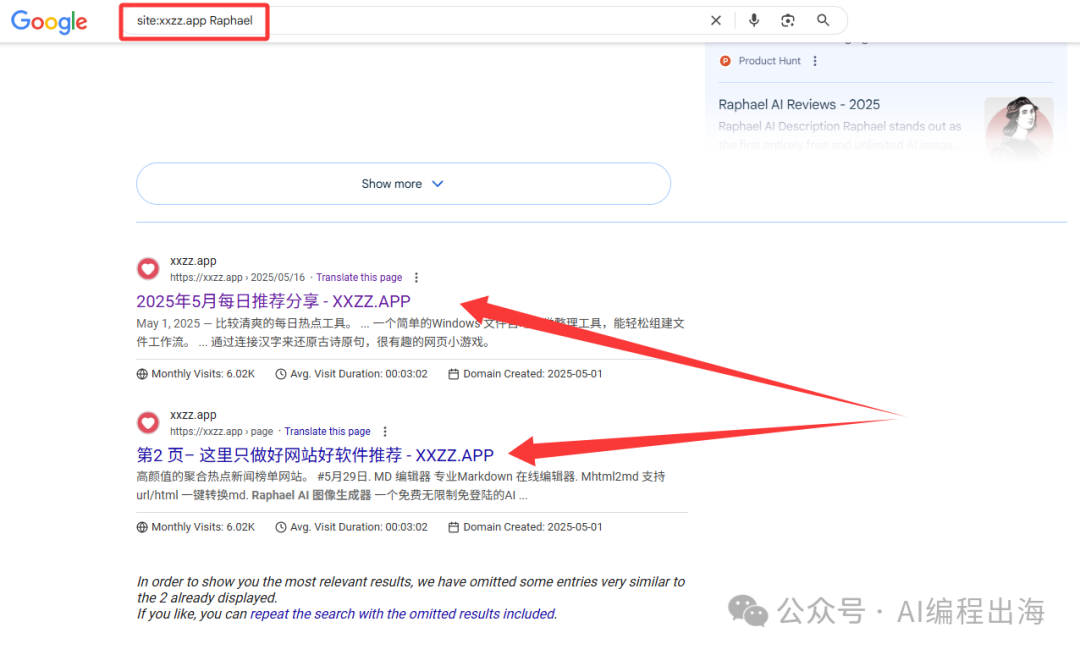Open Raphael AI Reviews - 2025 result
The width and height of the screenshot is (1080, 655).
[799, 104]
